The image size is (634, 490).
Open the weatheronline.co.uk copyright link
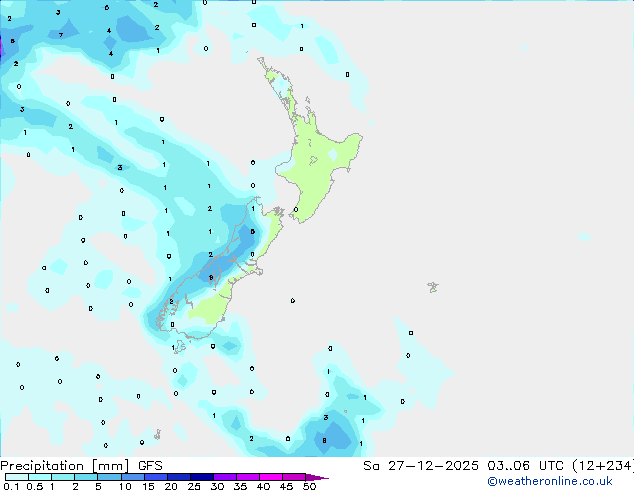tap(550, 481)
